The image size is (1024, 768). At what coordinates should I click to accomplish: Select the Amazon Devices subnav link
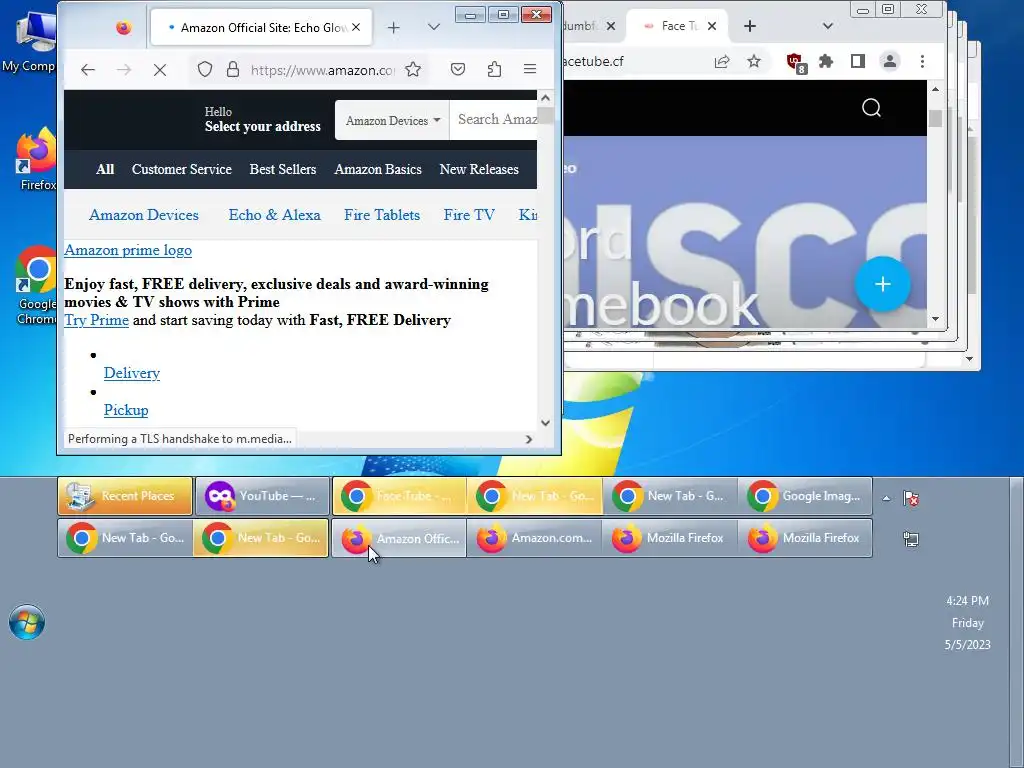pos(144,215)
